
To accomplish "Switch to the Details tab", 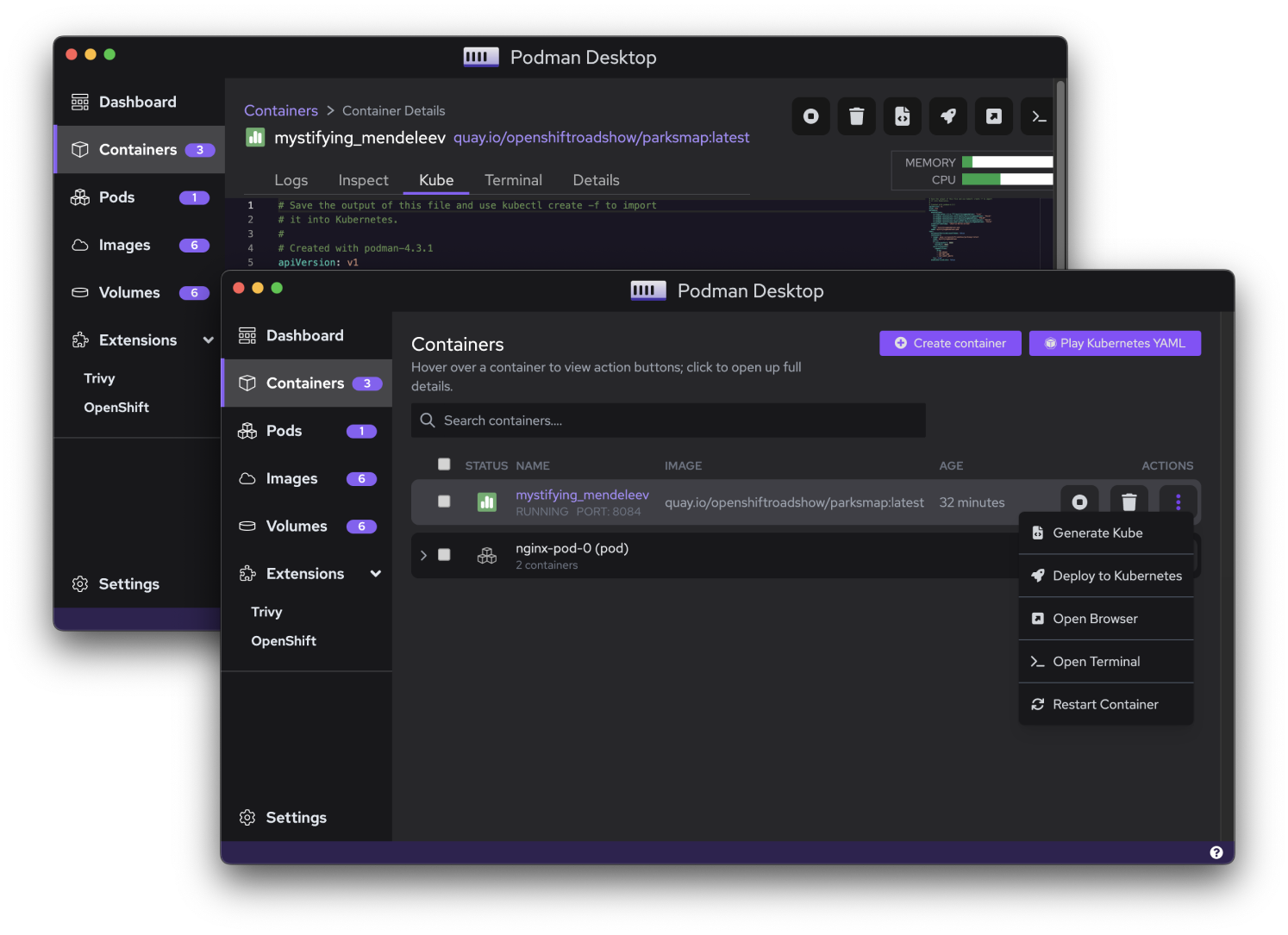I will [x=596, y=180].
